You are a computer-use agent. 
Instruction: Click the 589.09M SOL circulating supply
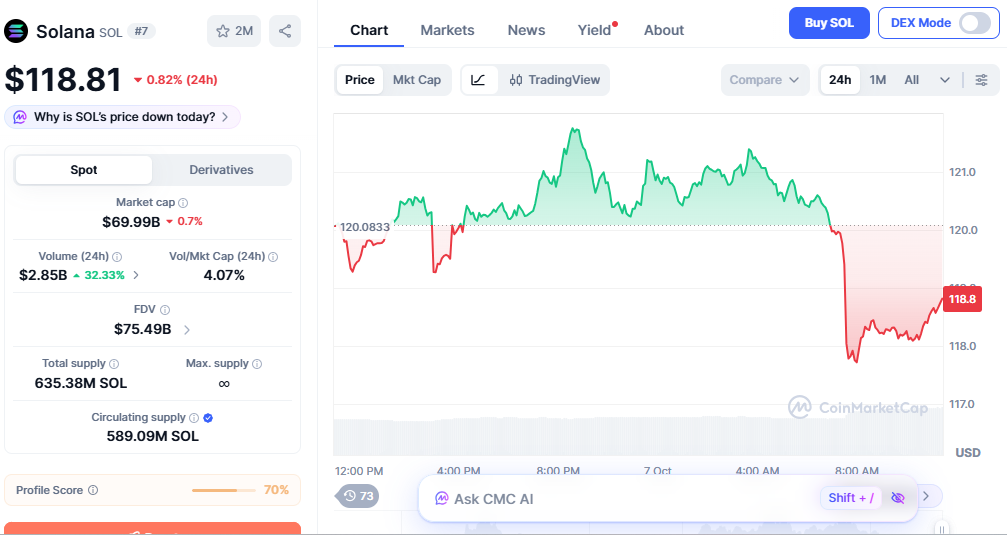[153, 436]
